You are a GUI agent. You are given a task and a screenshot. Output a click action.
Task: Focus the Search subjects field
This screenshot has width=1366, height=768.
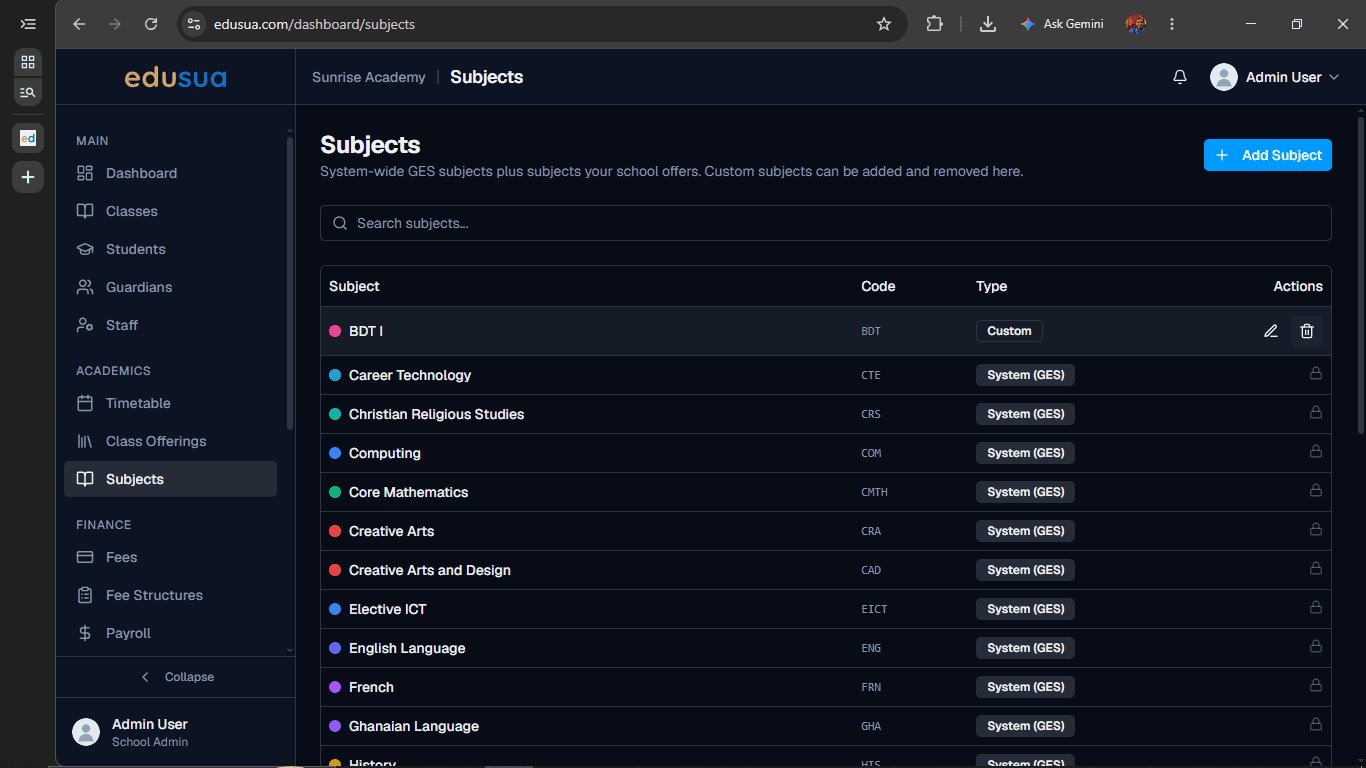(826, 223)
